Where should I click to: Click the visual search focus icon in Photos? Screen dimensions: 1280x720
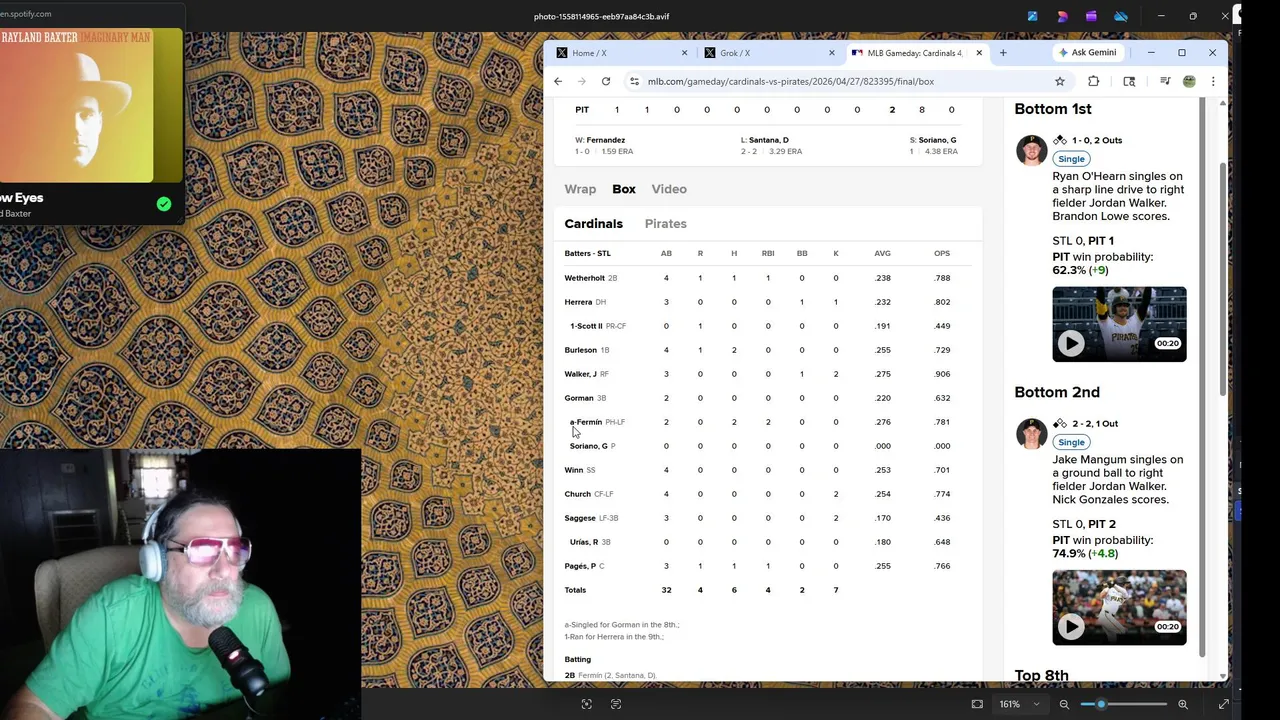pos(587,704)
